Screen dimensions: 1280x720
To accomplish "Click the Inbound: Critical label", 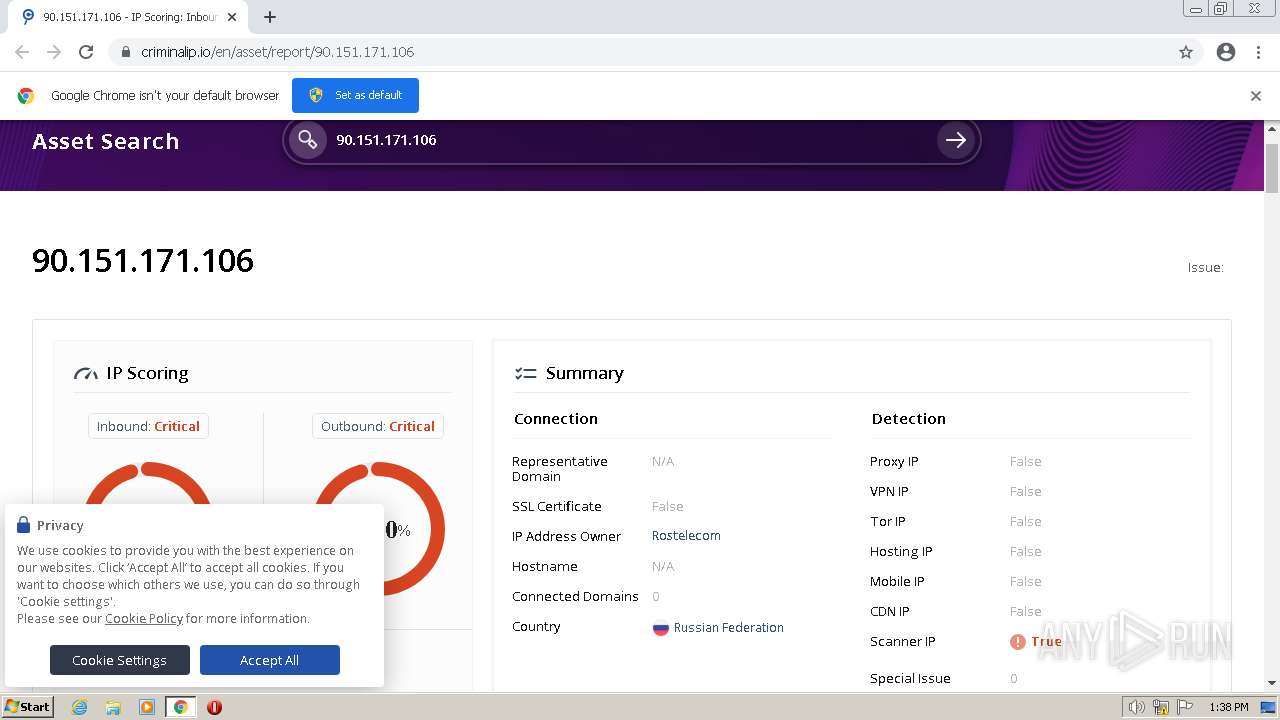I will click(x=148, y=426).
